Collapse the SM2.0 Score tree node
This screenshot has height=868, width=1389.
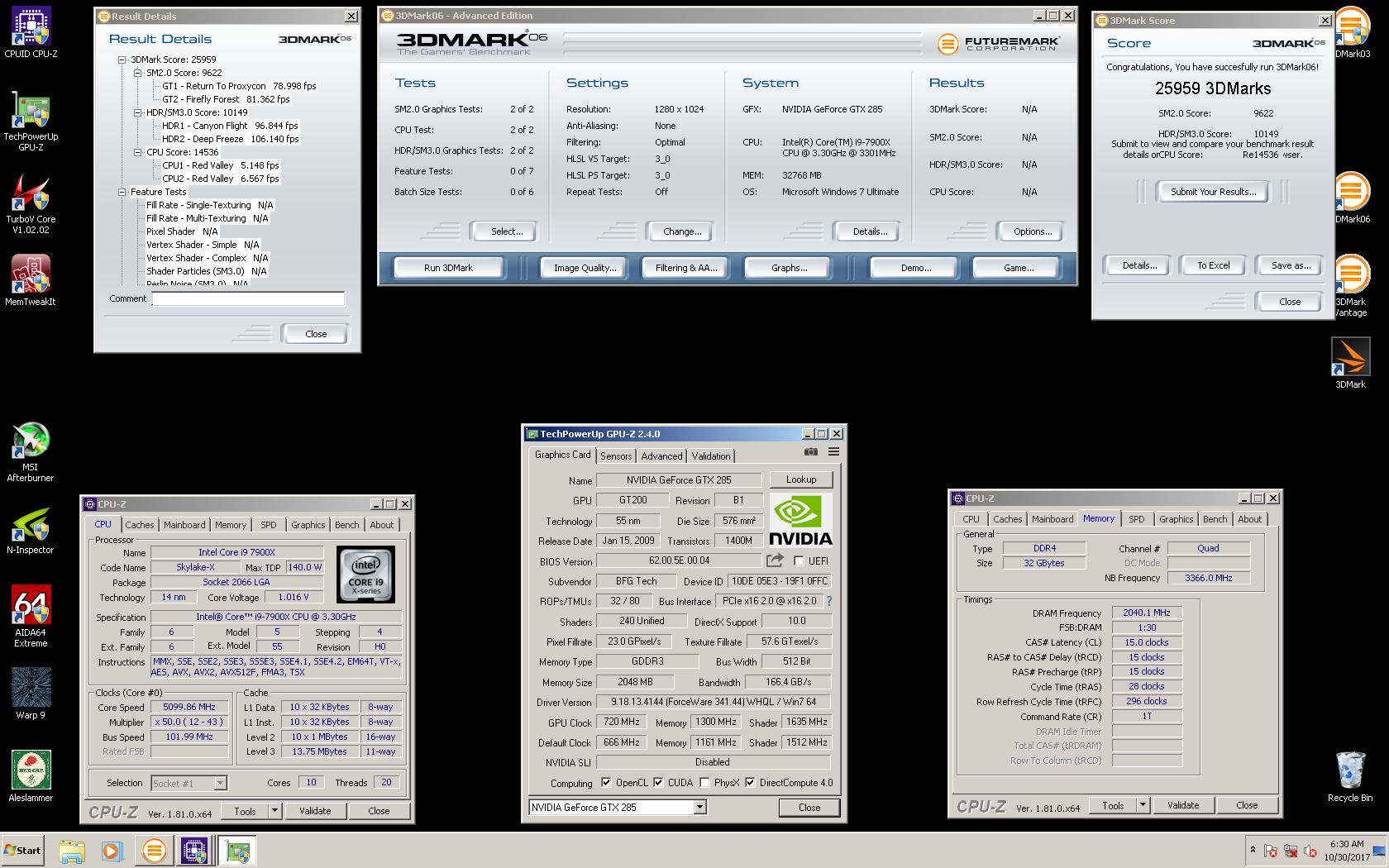click(137, 73)
